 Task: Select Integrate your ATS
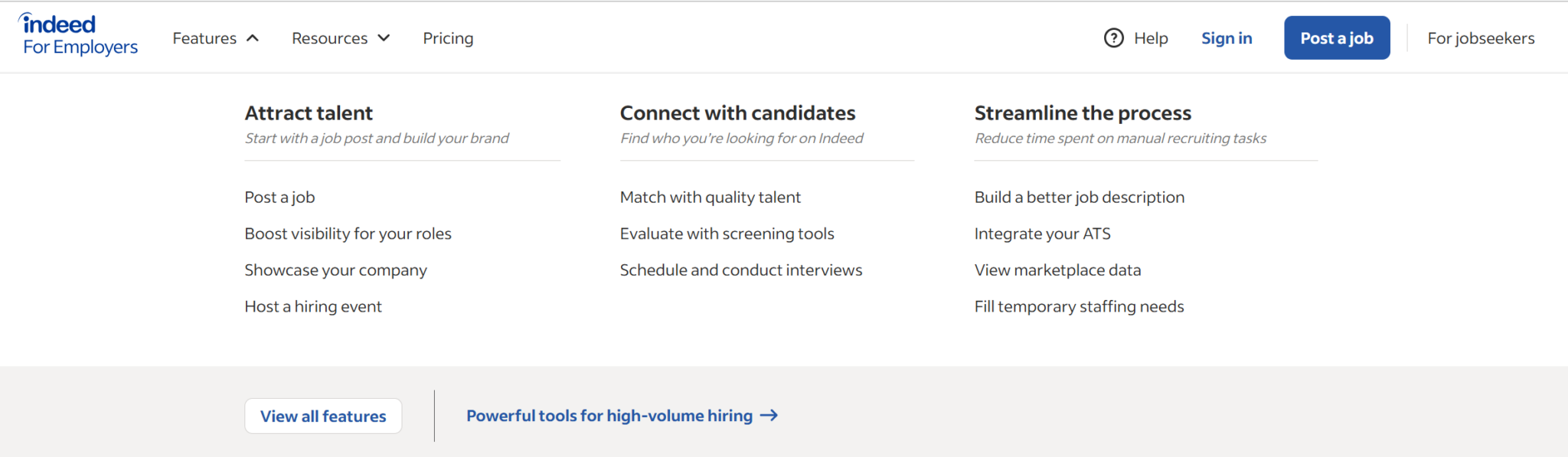click(x=1042, y=233)
